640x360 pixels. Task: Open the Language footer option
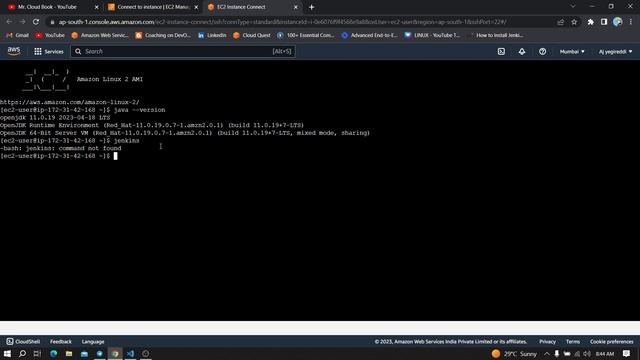tap(93, 342)
